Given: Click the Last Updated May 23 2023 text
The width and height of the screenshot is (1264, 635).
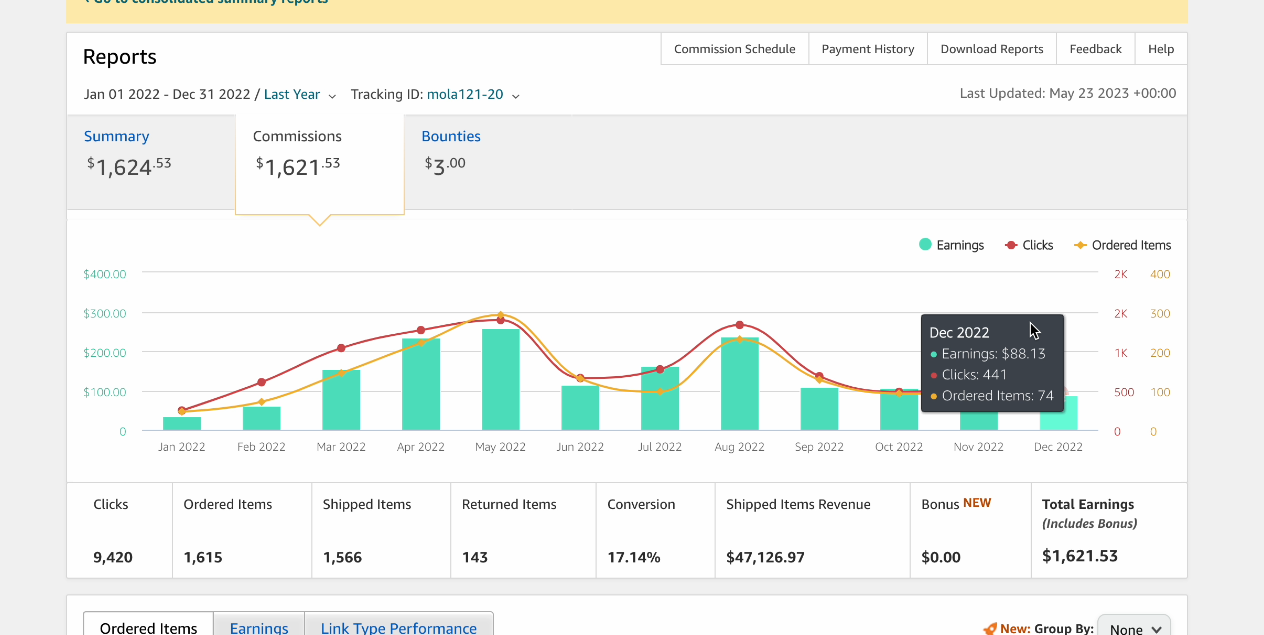Looking at the screenshot, I should tap(1068, 93).
